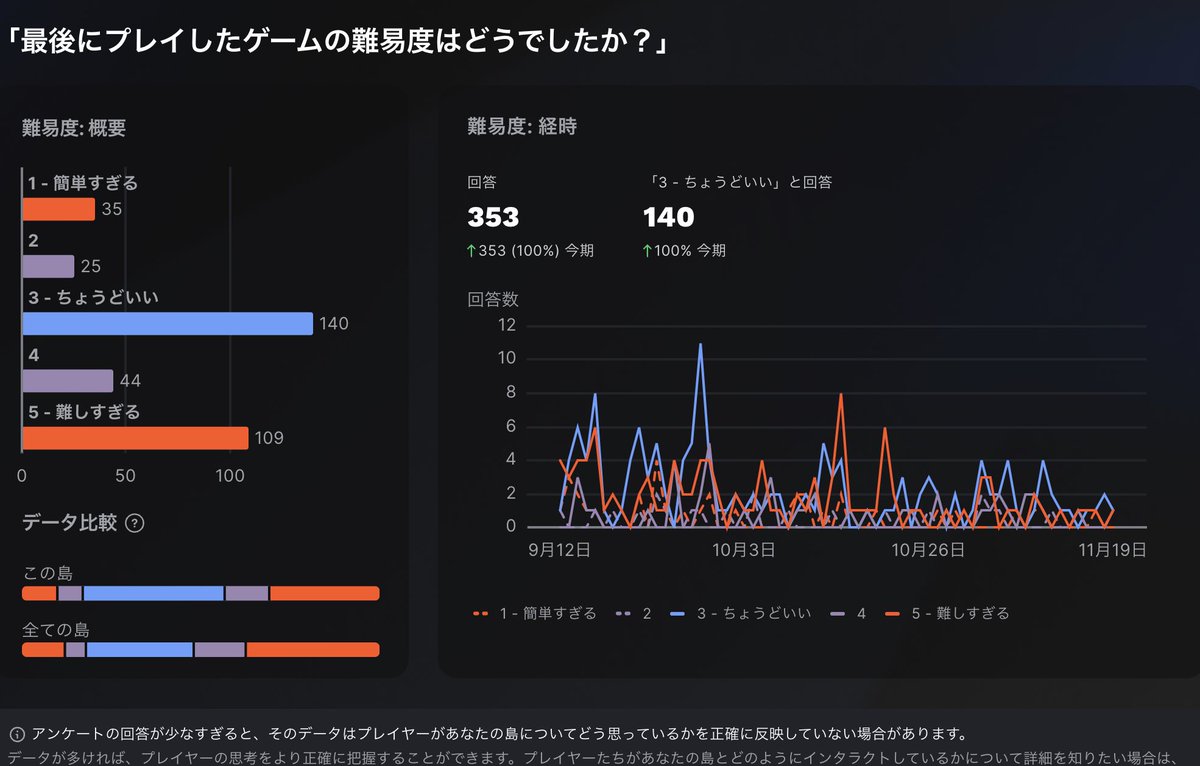
Task: Select the 全ての島 comparison bar
Action: click(200, 650)
